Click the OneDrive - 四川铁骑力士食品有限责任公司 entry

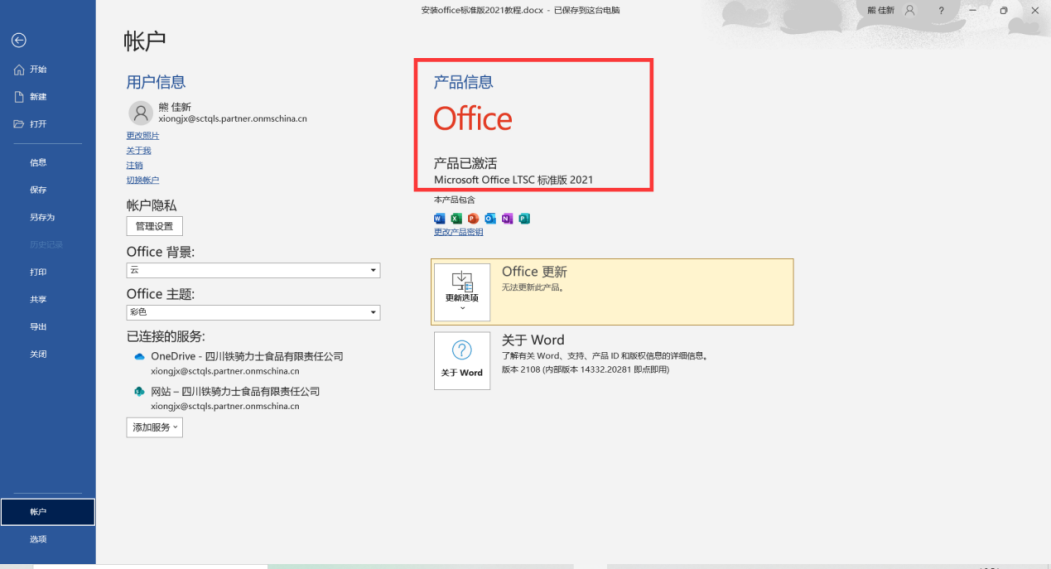[247, 357]
